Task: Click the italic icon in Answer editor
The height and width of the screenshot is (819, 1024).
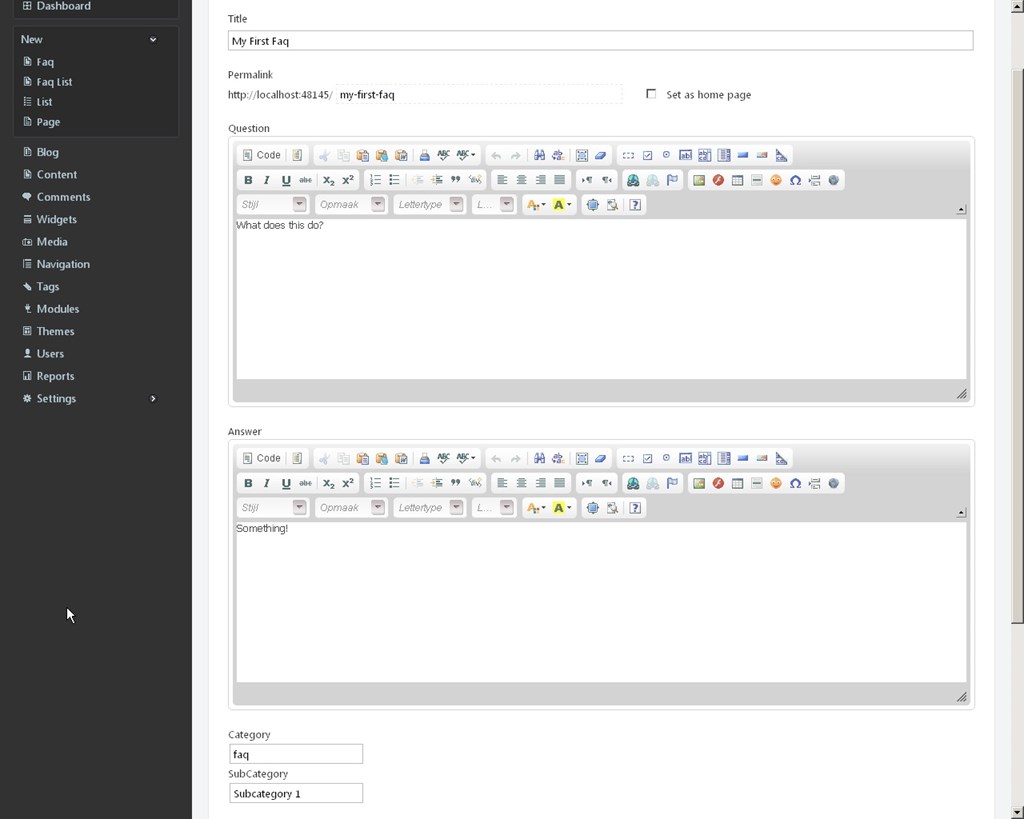Action: pyautogui.click(x=267, y=483)
